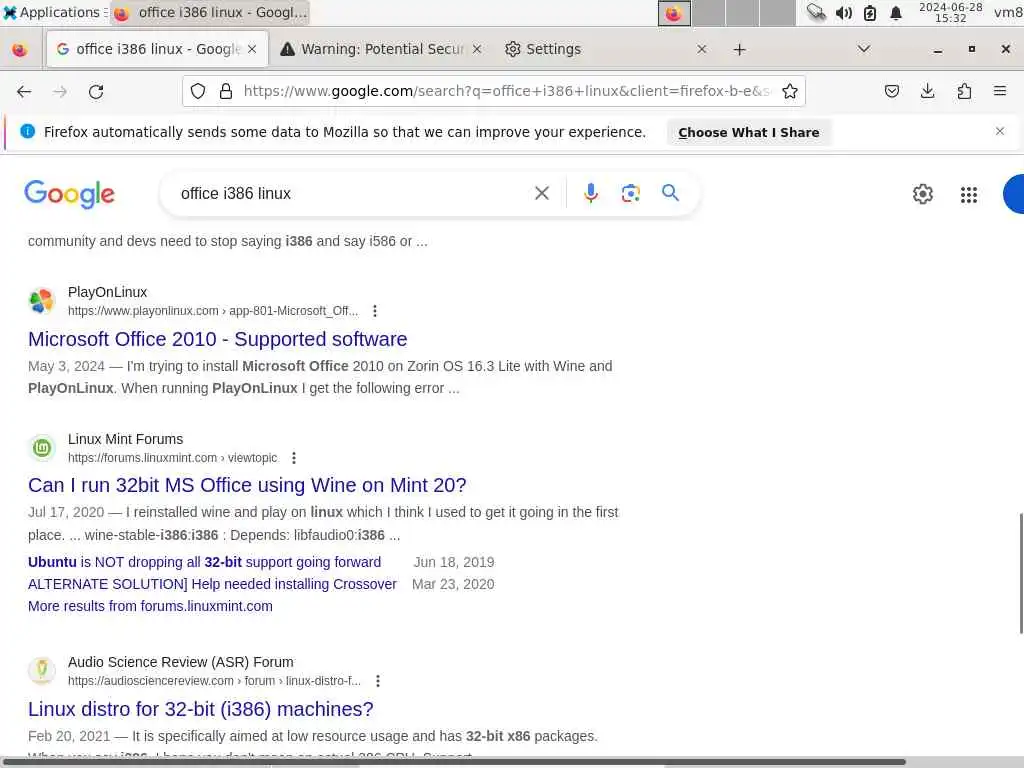Open the Google account avatar

pyautogui.click(x=1014, y=194)
